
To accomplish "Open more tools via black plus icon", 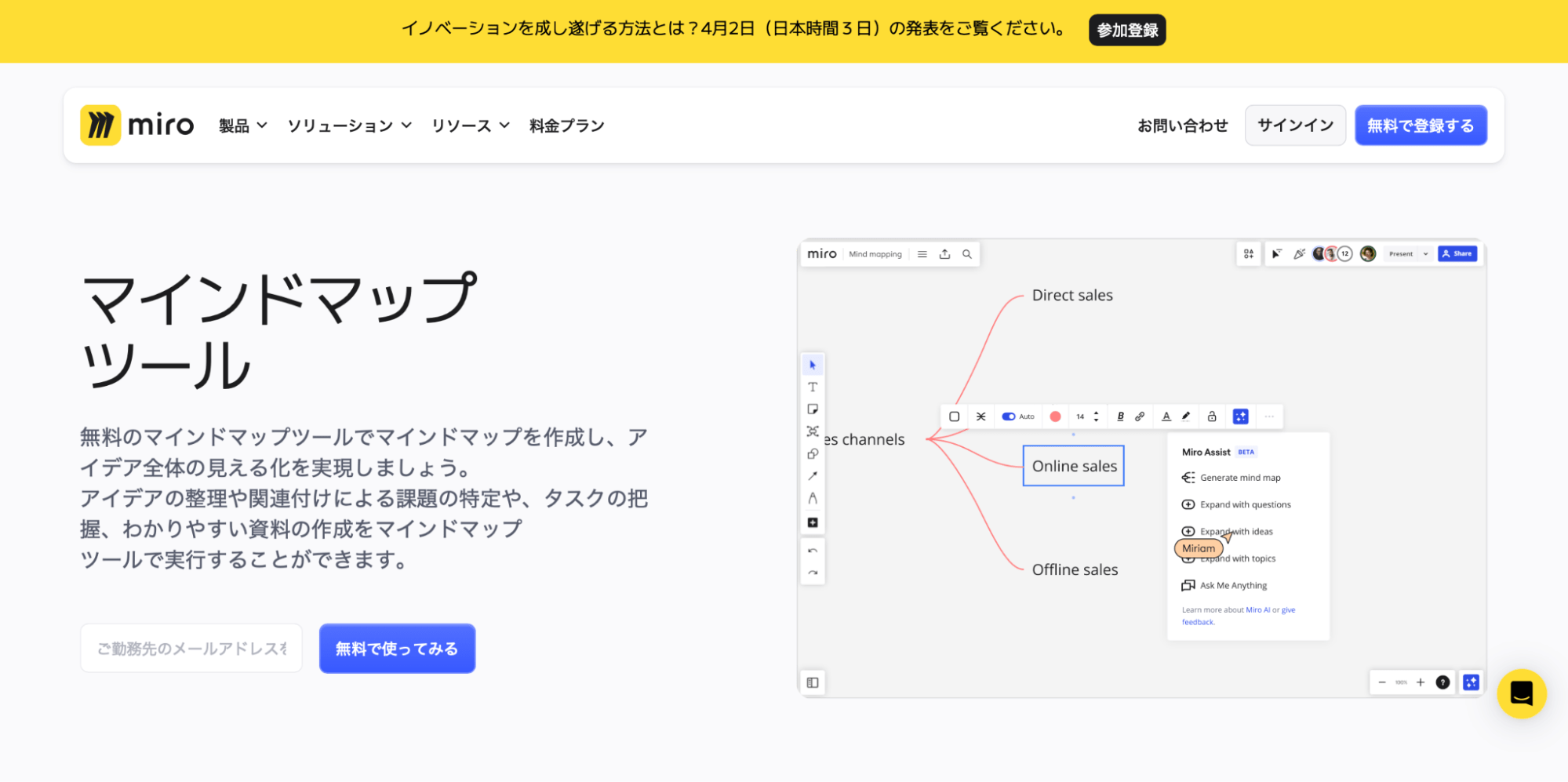I will [813, 522].
